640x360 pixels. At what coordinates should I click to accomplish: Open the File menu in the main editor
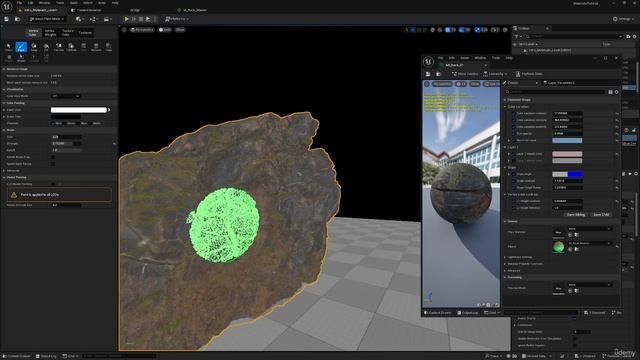click(x=19, y=3)
